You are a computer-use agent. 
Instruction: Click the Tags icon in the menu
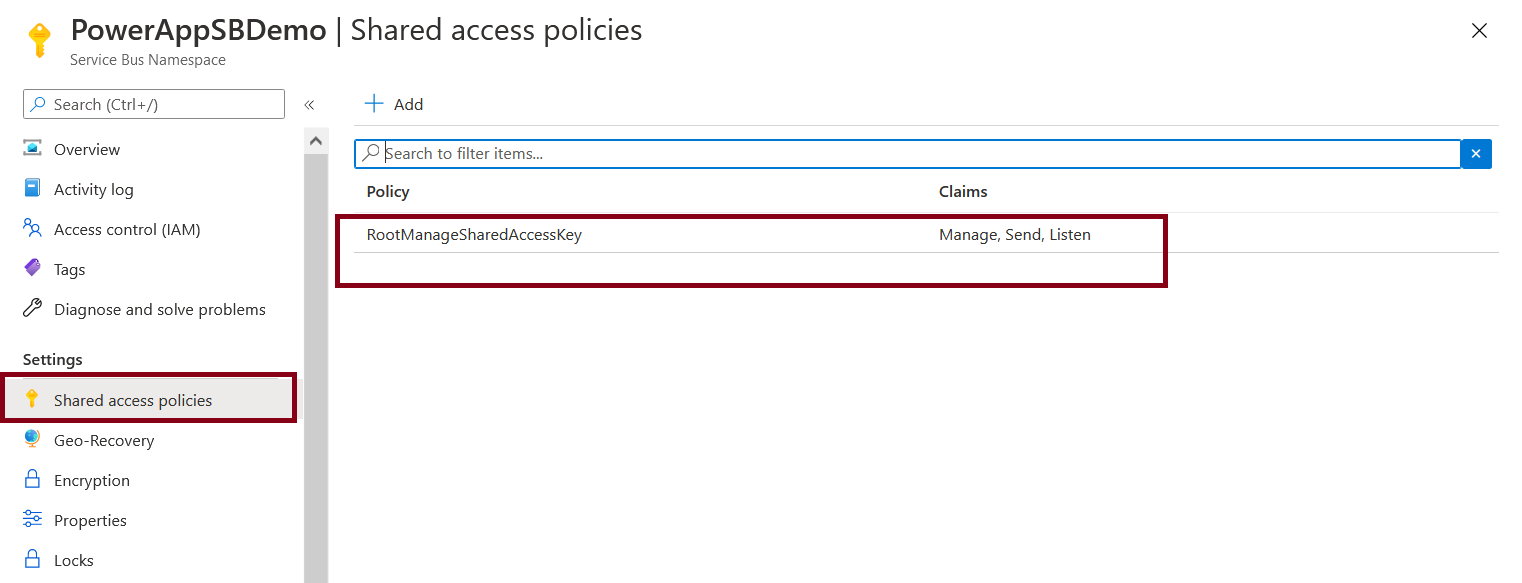point(33,268)
